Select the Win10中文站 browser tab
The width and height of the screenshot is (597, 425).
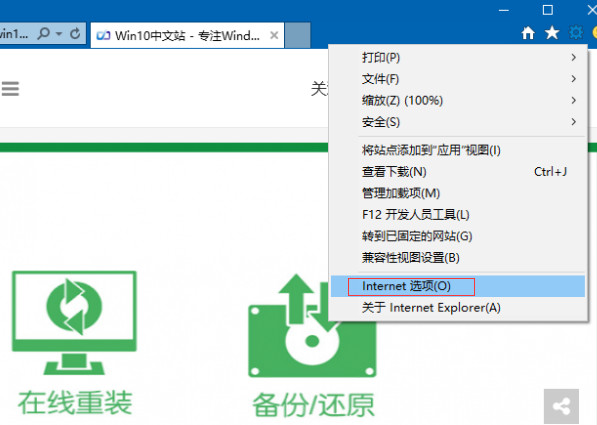[188, 35]
